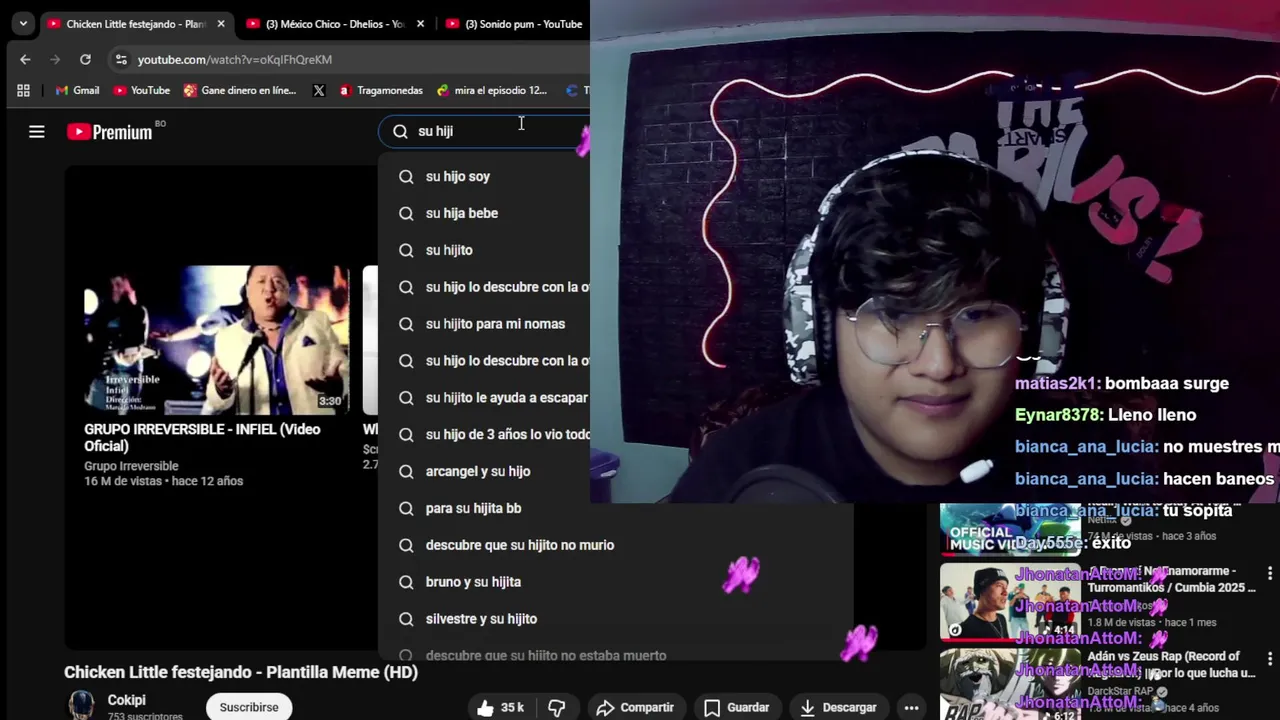The image size is (1280, 720).
Task: Subscribe to Cokipi with Suscribirse button
Action: click(249, 707)
